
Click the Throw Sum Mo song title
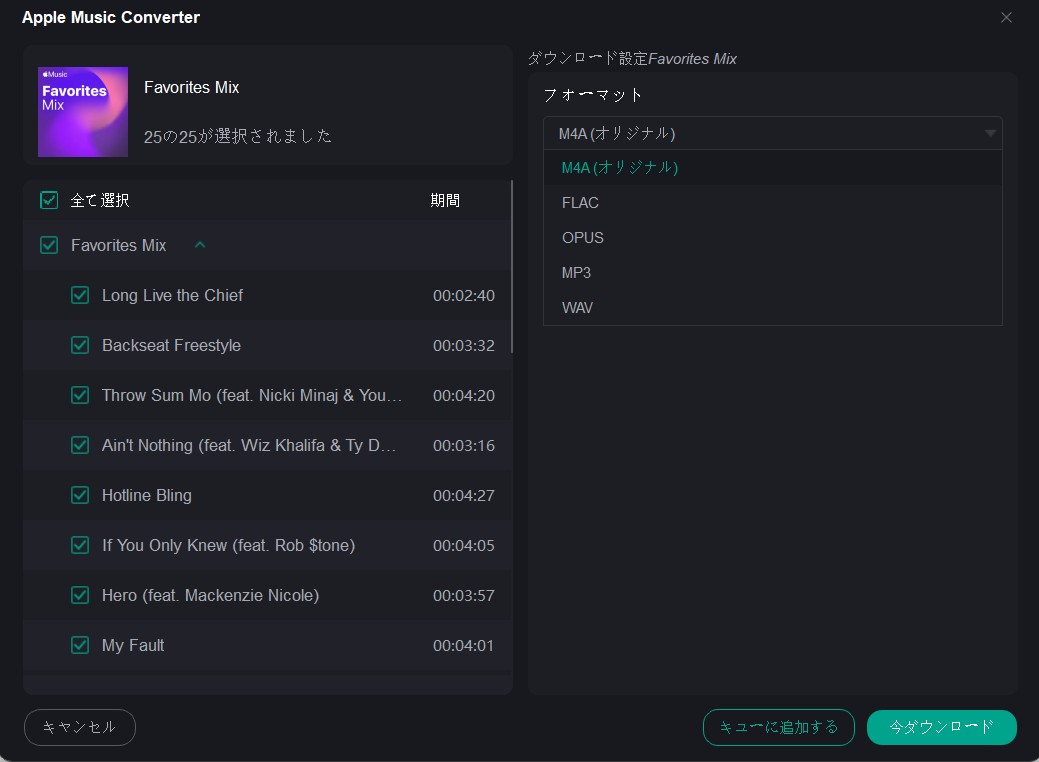[252, 396]
